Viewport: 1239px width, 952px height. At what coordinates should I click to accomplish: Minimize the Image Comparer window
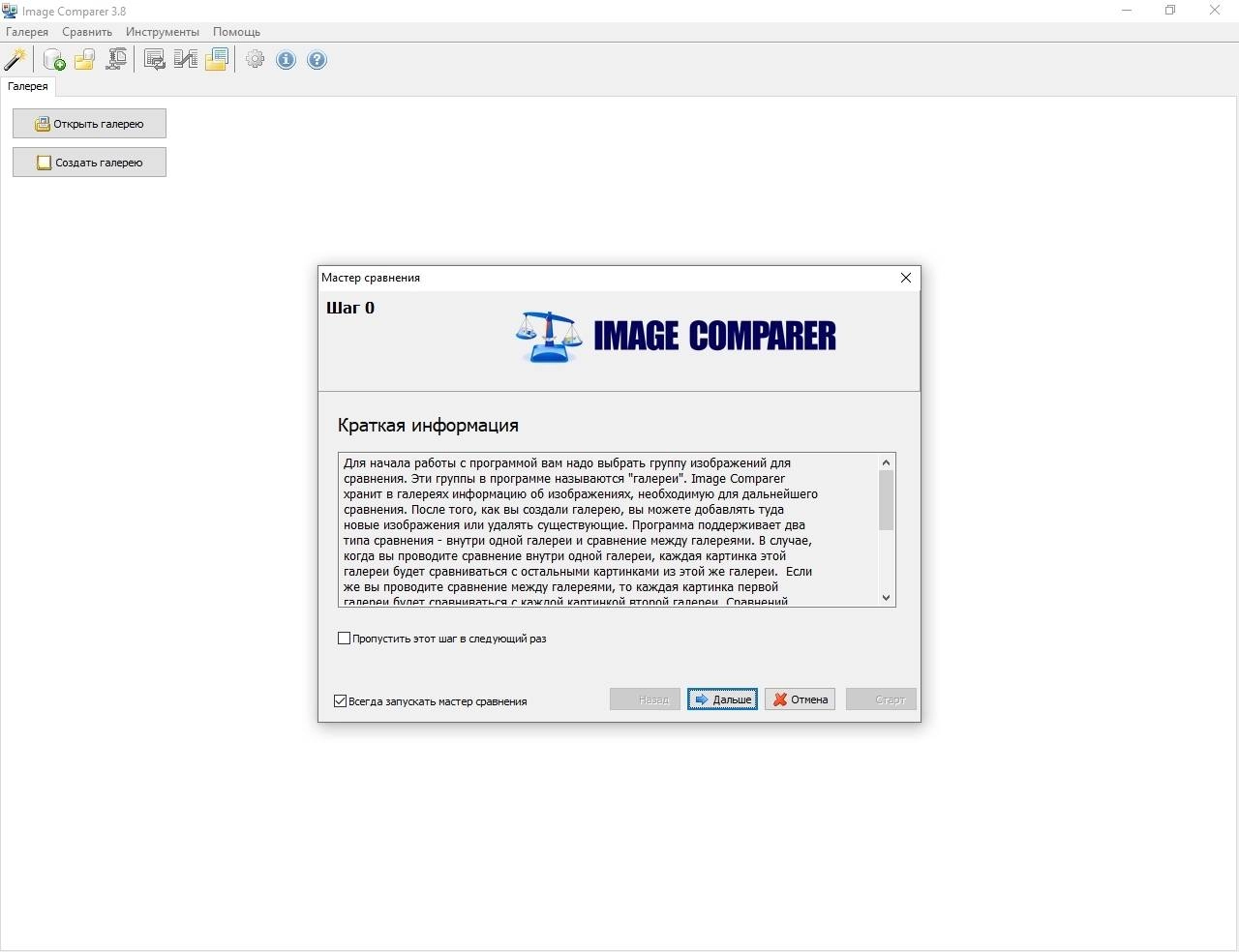point(1128,11)
